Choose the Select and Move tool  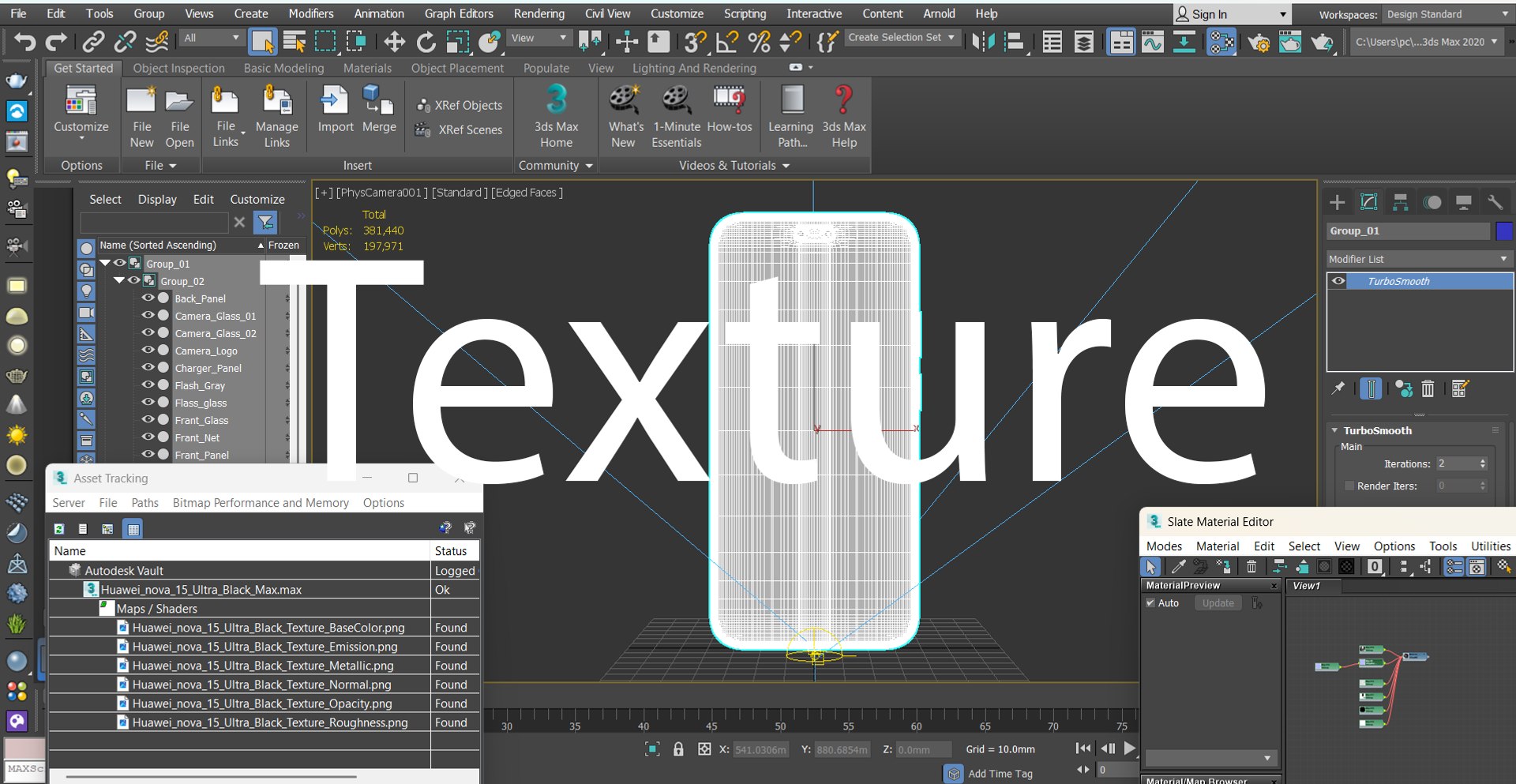coord(394,41)
